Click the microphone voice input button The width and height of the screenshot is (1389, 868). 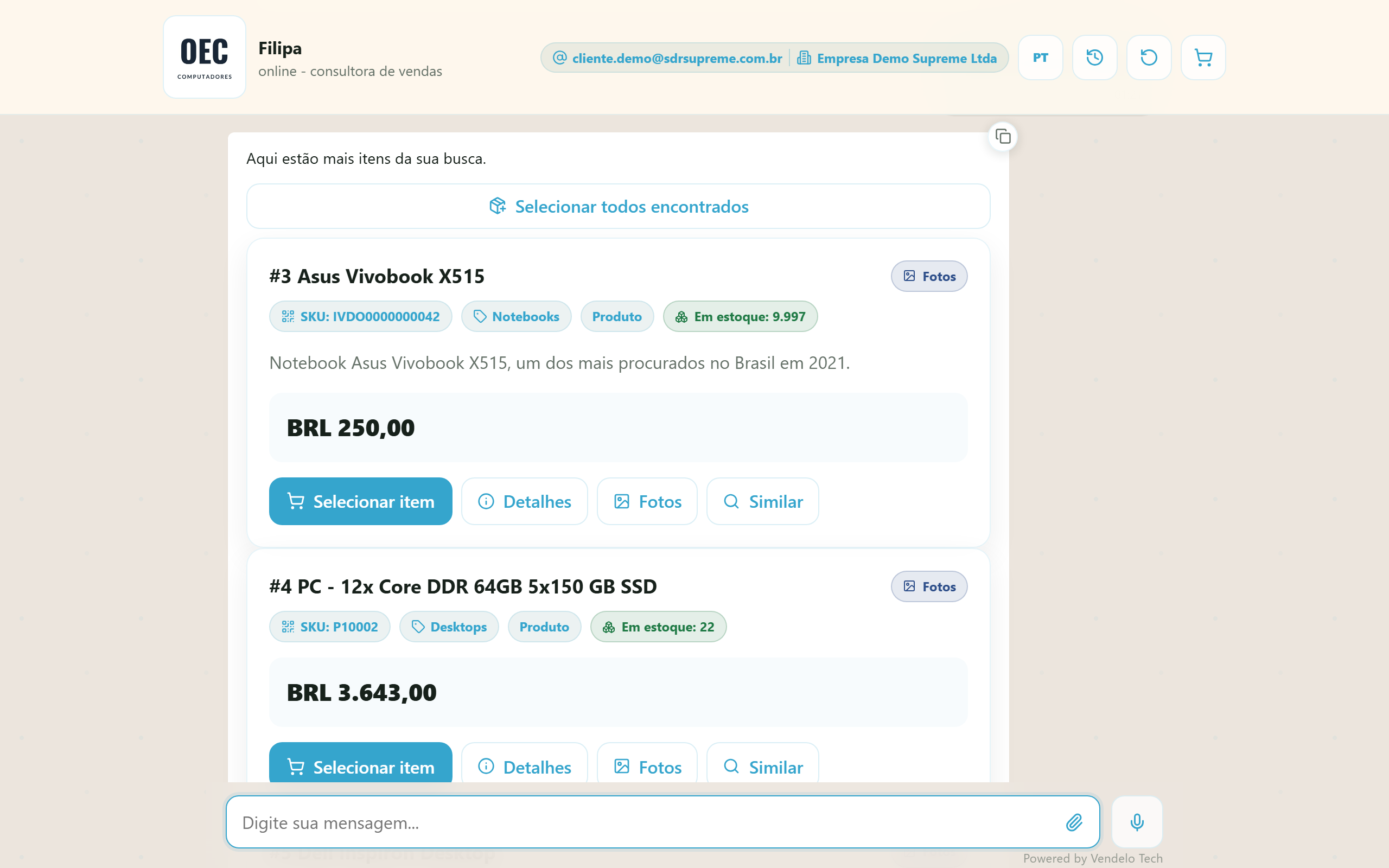1137,822
